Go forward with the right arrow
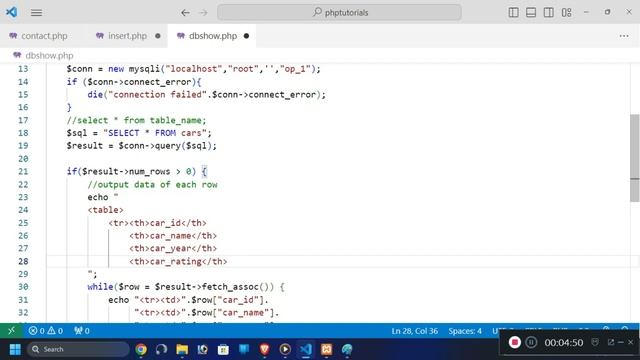The height and width of the screenshot is (360, 640). [x=203, y=13]
